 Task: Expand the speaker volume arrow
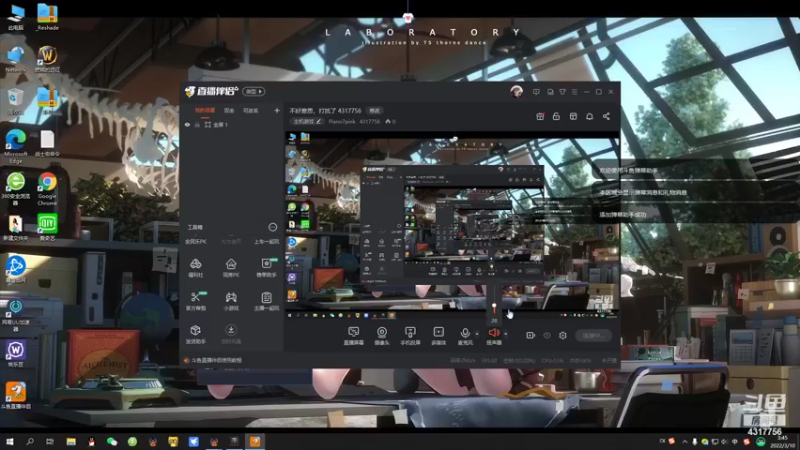pyautogui.click(x=506, y=334)
